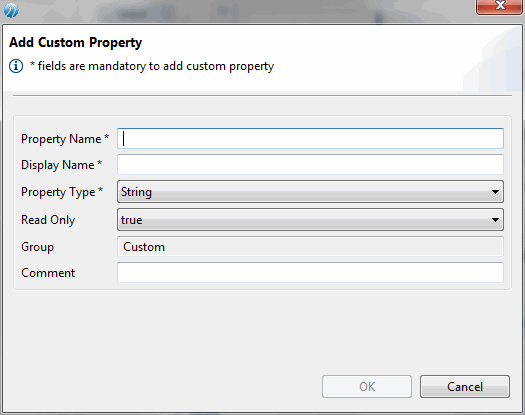
Task: Click the 'Property Name *' label
Action: (x=65, y=139)
